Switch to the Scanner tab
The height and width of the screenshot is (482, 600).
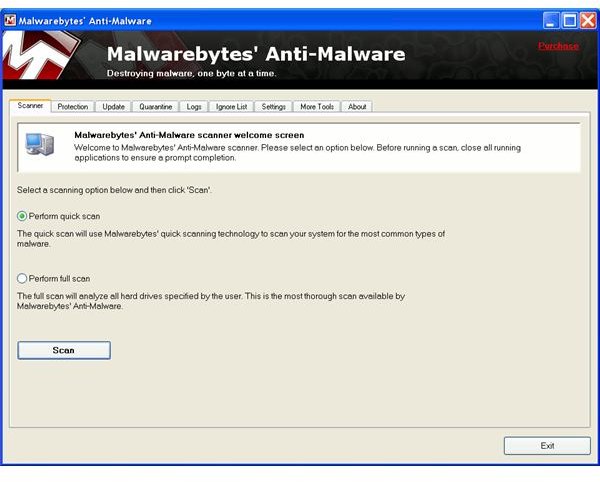tap(30, 106)
